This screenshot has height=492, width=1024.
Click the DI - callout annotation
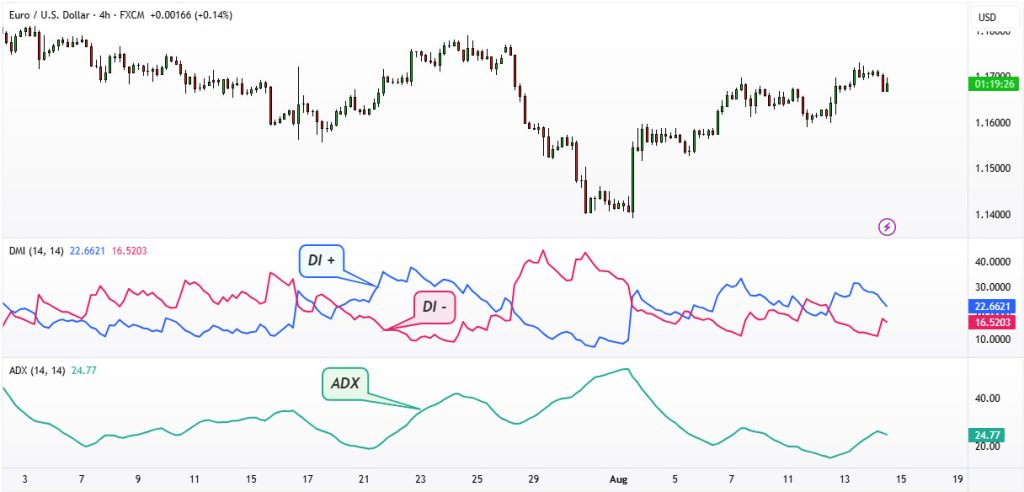[434, 307]
